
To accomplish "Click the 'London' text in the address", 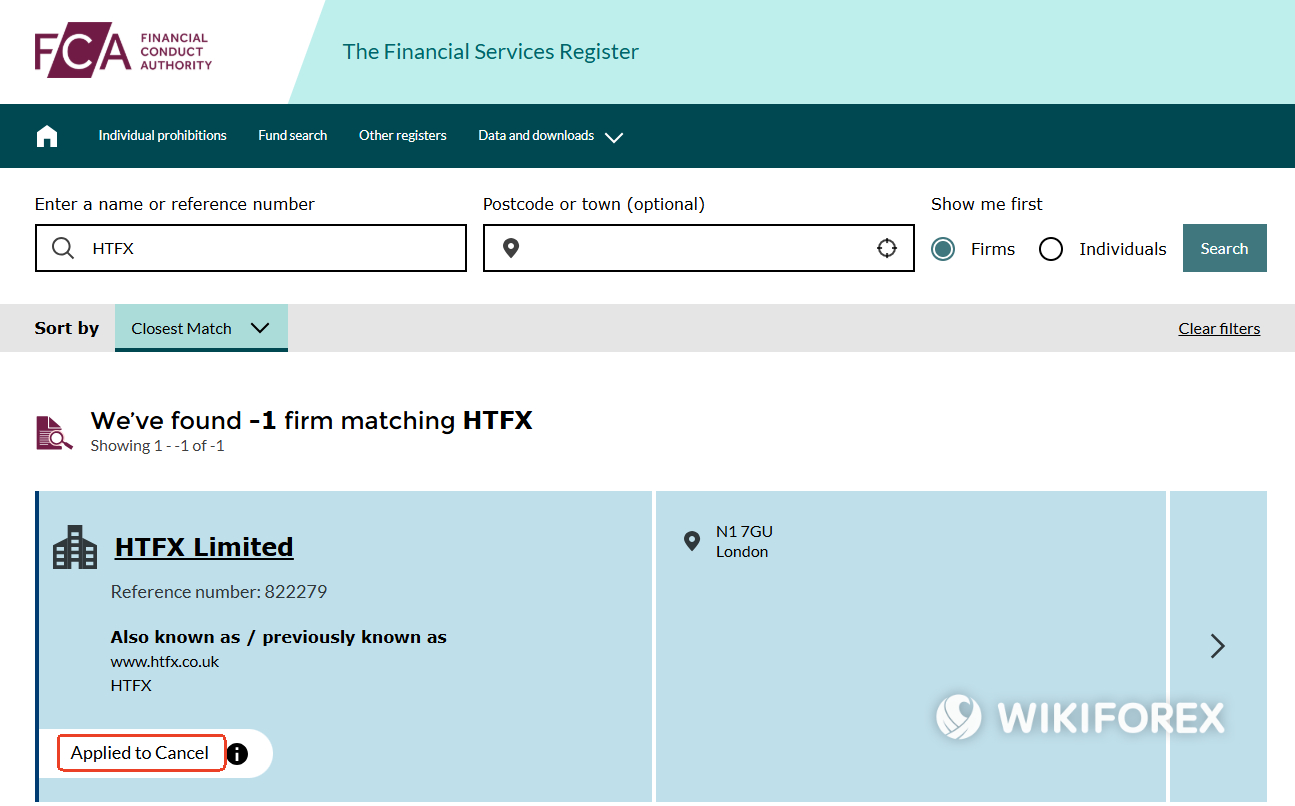I will (x=742, y=552).
